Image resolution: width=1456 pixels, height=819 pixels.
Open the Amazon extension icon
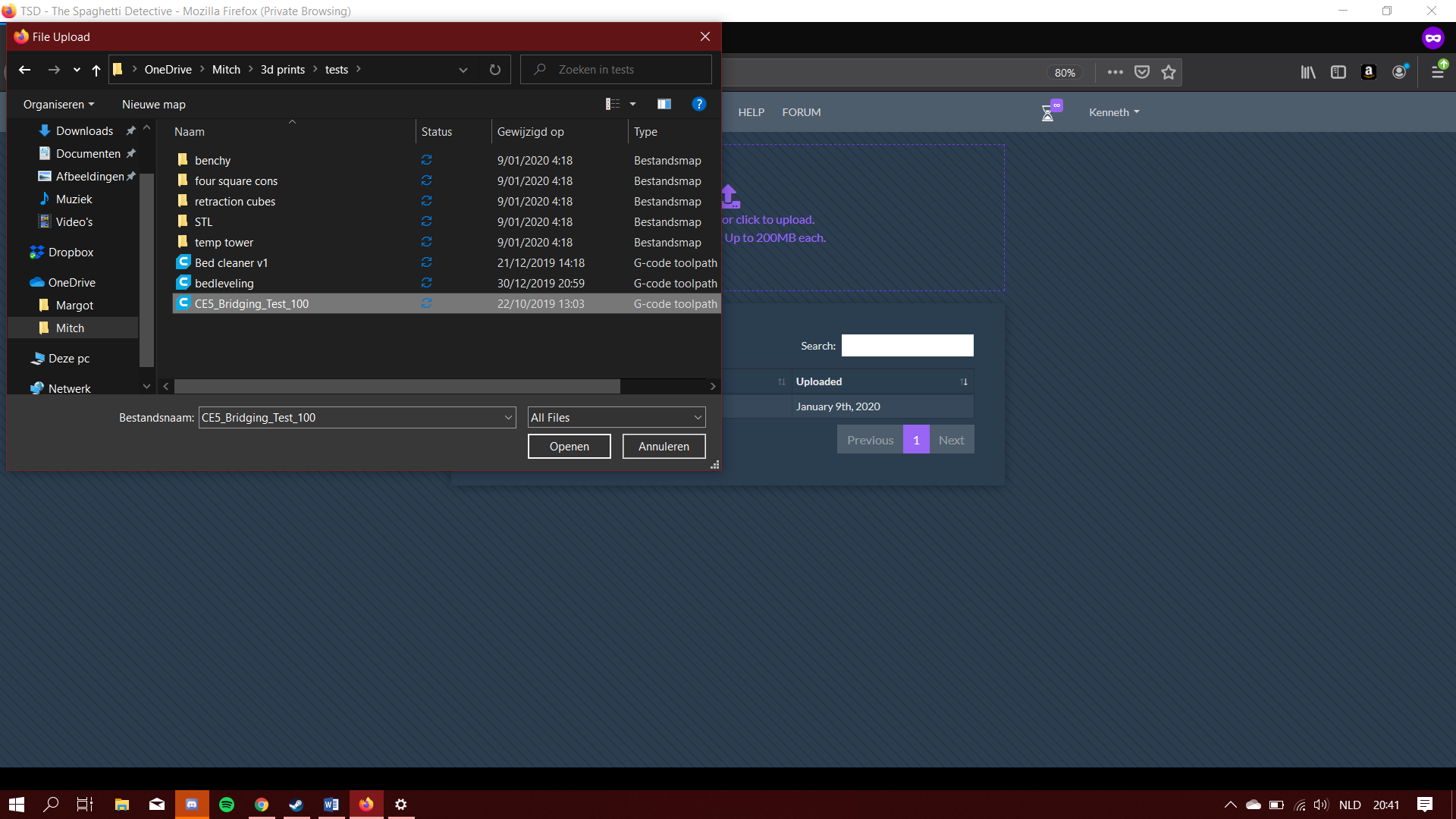(x=1369, y=72)
